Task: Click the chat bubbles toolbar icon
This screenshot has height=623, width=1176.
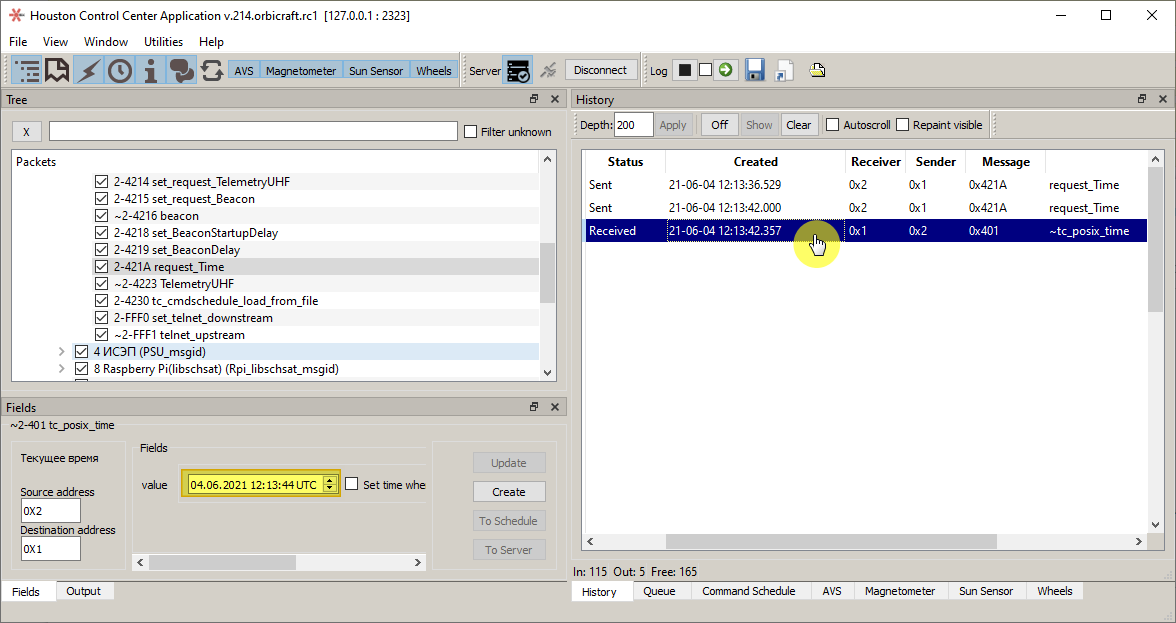Action: [181, 70]
